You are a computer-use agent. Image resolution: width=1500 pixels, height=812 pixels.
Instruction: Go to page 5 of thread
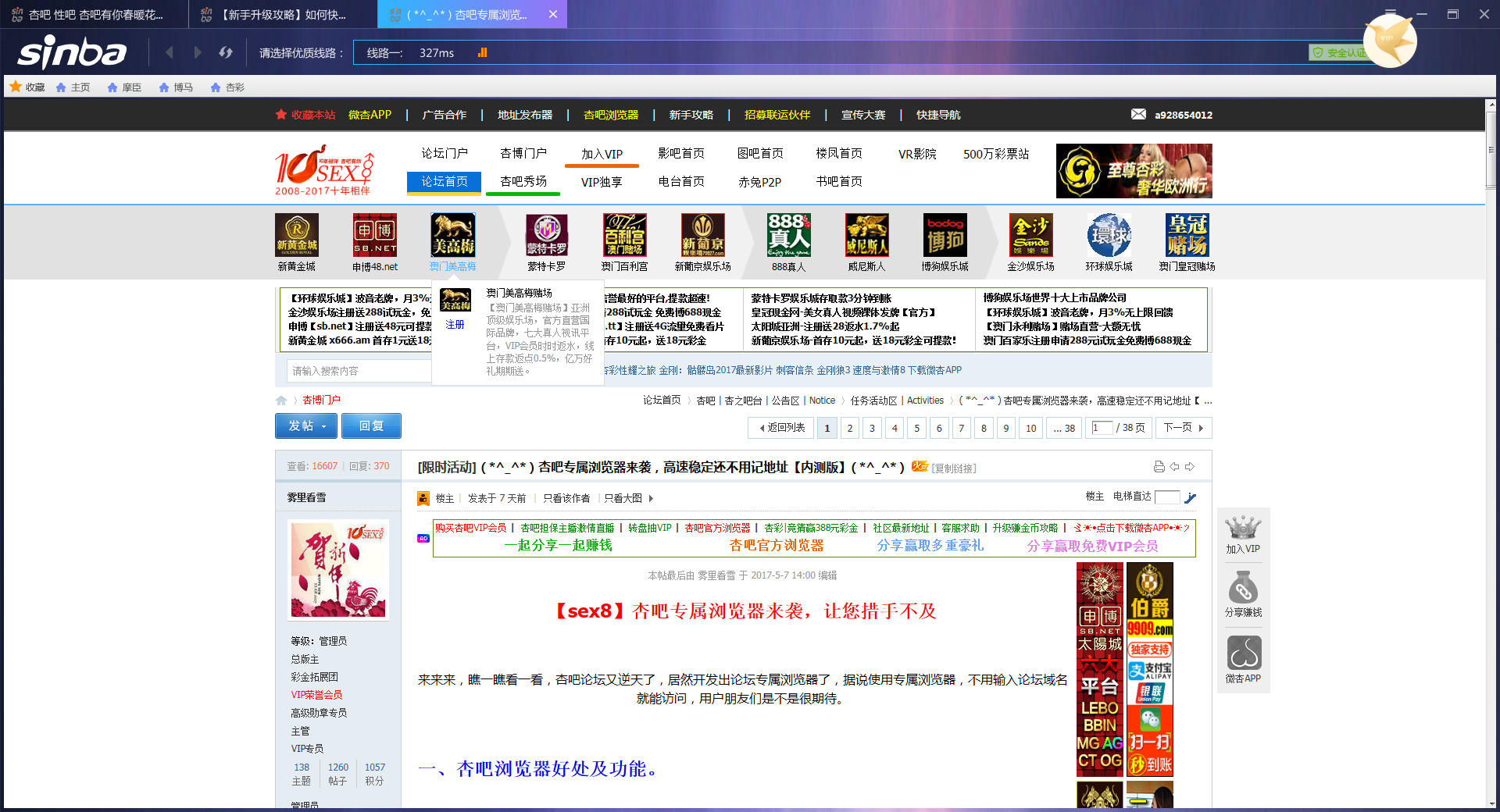tap(916, 428)
